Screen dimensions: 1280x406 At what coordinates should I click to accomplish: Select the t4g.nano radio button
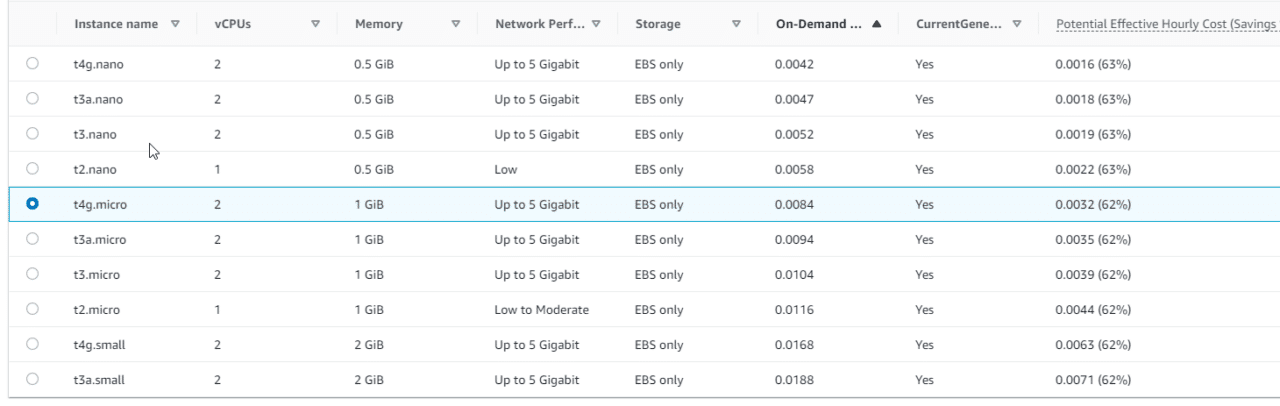(x=33, y=64)
